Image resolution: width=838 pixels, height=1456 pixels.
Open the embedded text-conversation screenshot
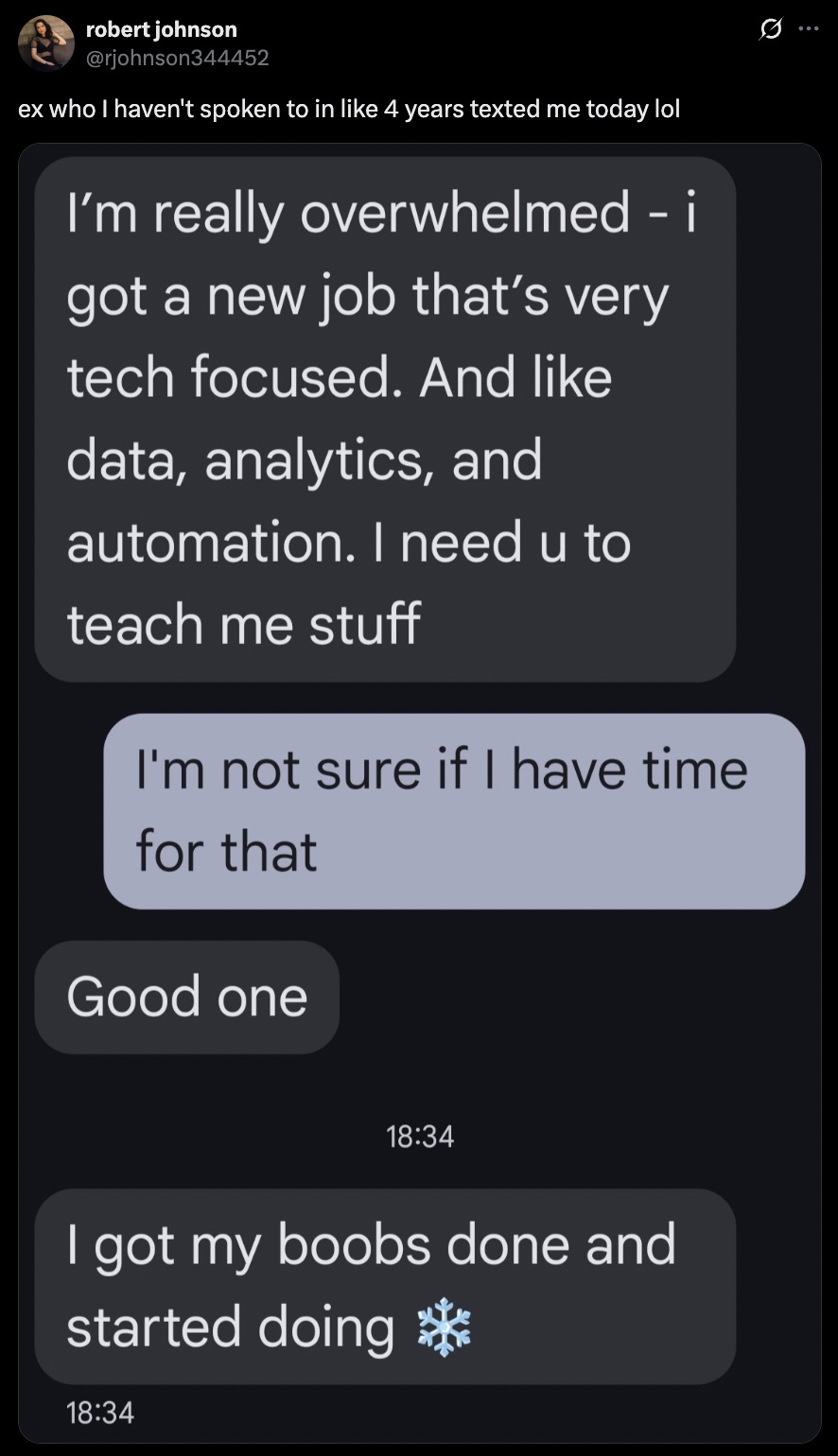click(419, 794)
